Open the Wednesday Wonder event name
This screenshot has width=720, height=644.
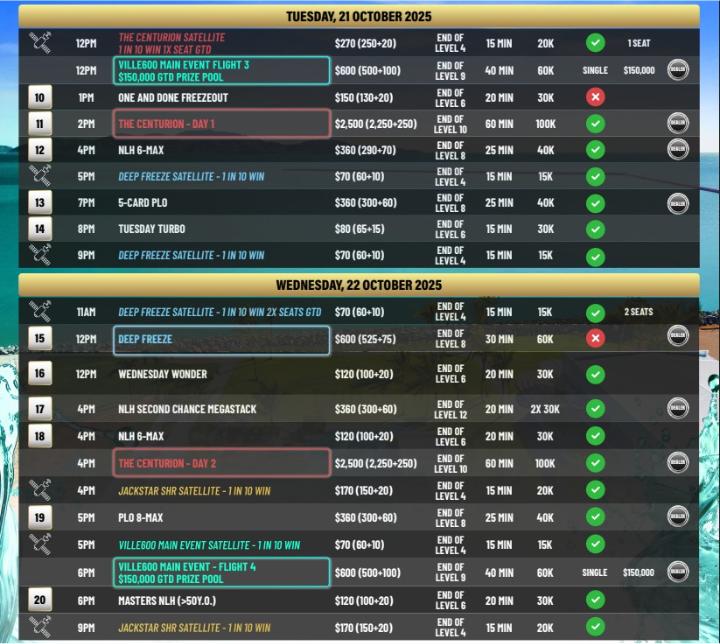point(163,374)
